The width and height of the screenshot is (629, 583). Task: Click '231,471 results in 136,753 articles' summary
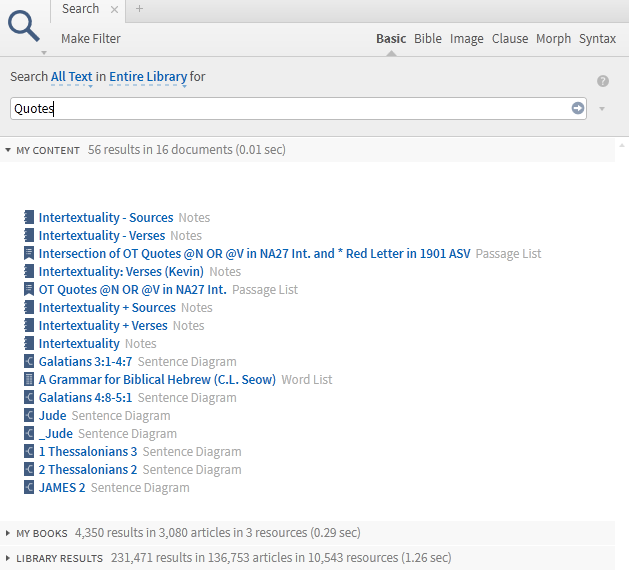[281, 558]
